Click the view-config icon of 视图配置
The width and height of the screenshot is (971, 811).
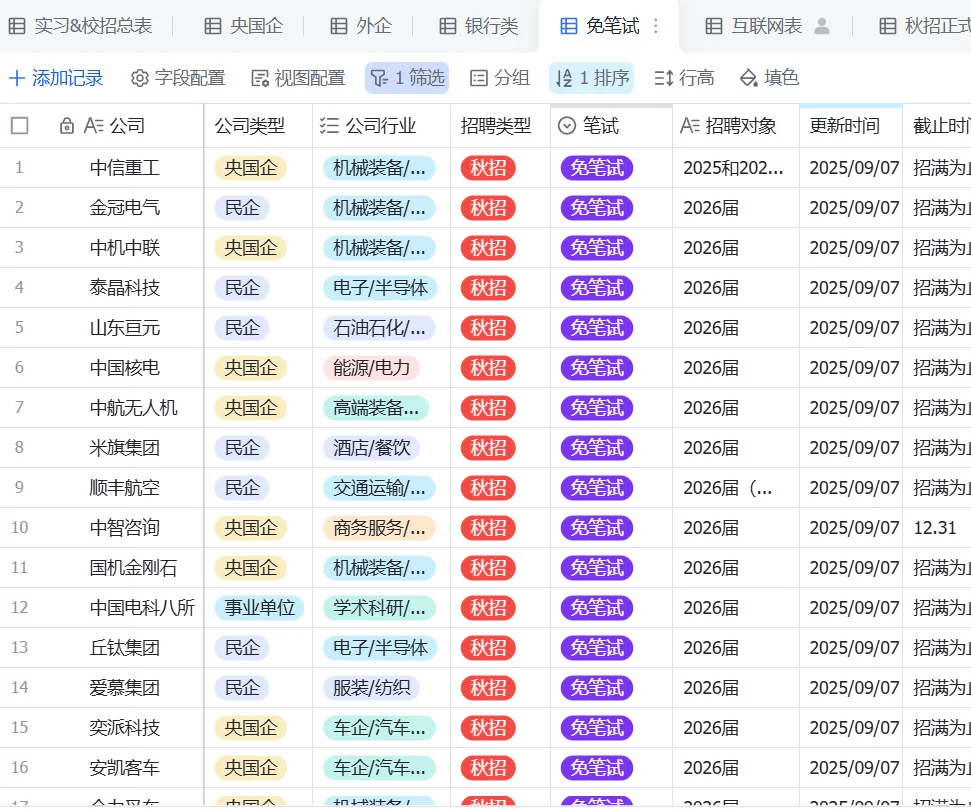tap(259, 78)
